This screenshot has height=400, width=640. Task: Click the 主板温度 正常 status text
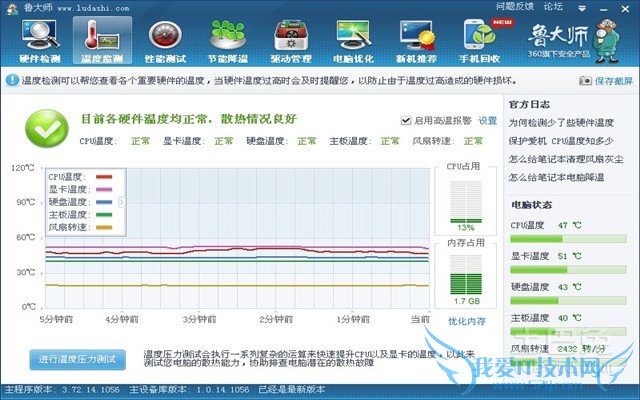390,141
